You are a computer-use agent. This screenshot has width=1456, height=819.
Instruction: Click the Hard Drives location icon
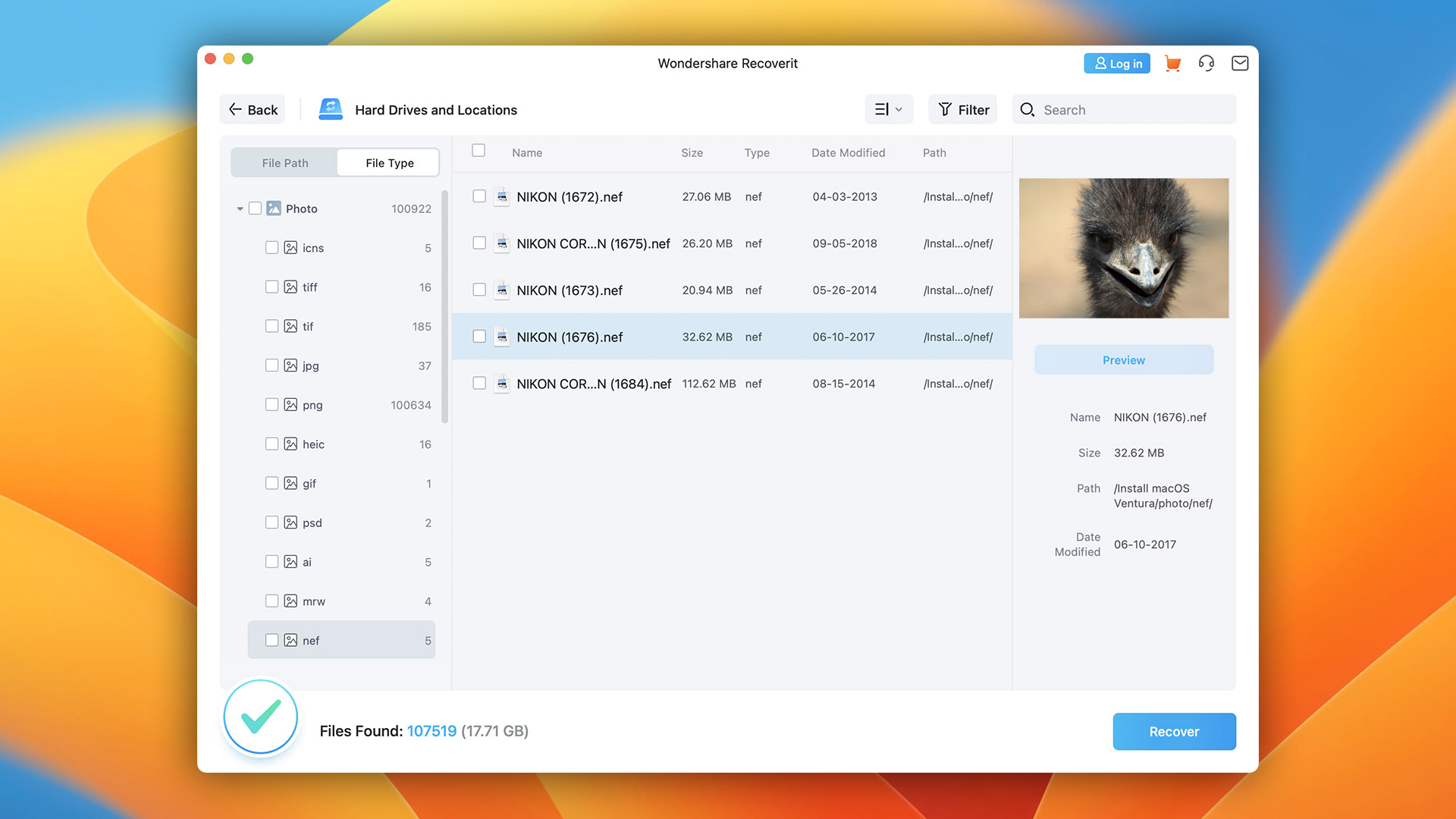coord(329,110)
